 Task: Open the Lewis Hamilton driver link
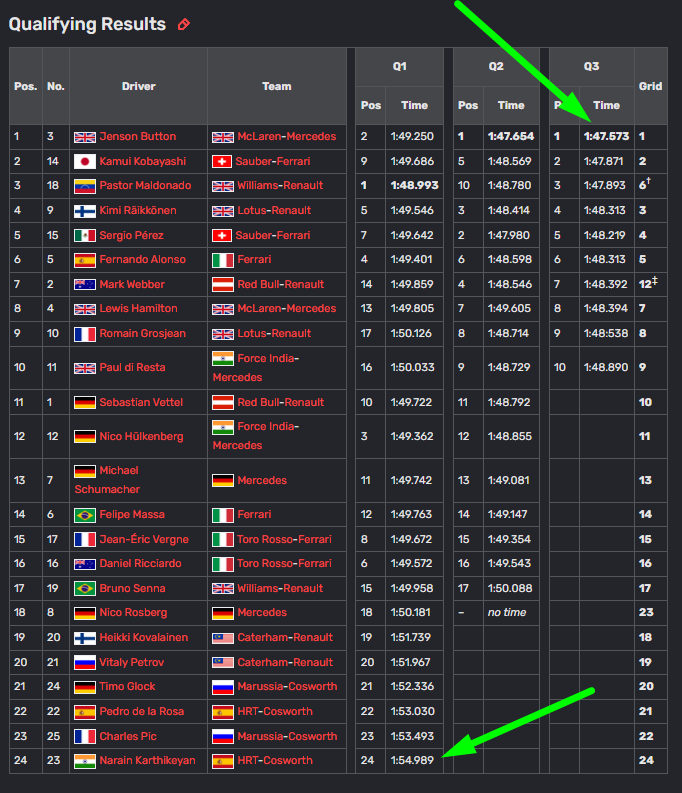138,309
